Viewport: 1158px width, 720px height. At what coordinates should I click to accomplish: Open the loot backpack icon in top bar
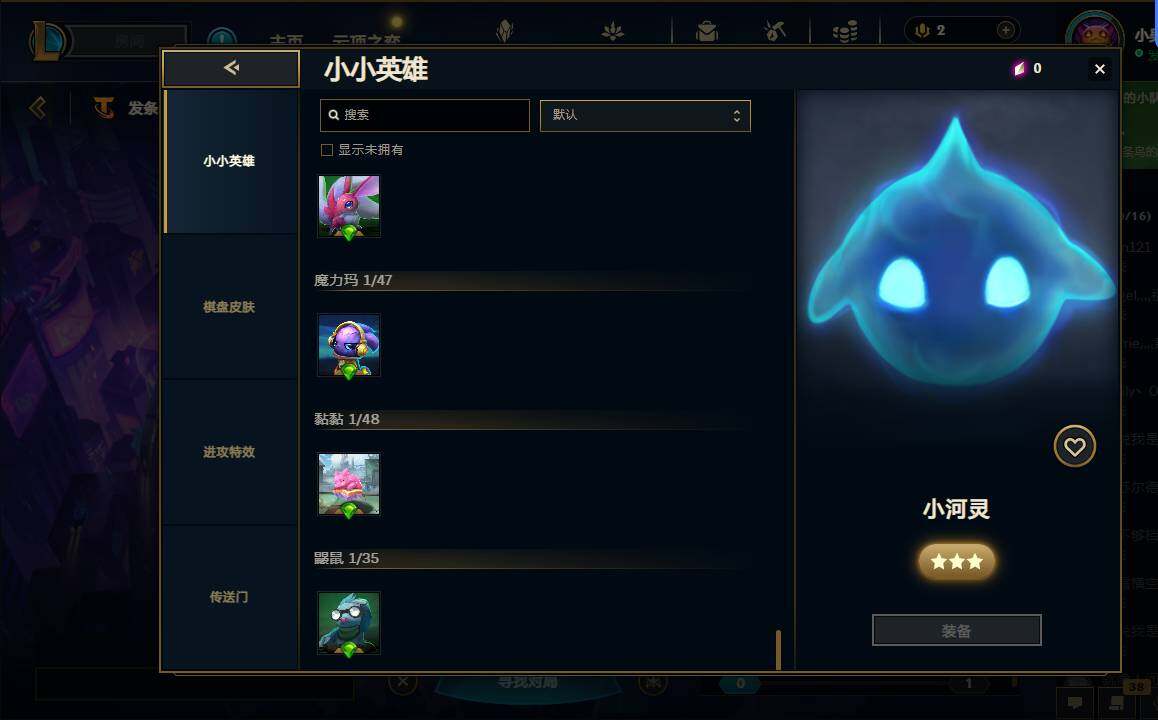[707, 31]
